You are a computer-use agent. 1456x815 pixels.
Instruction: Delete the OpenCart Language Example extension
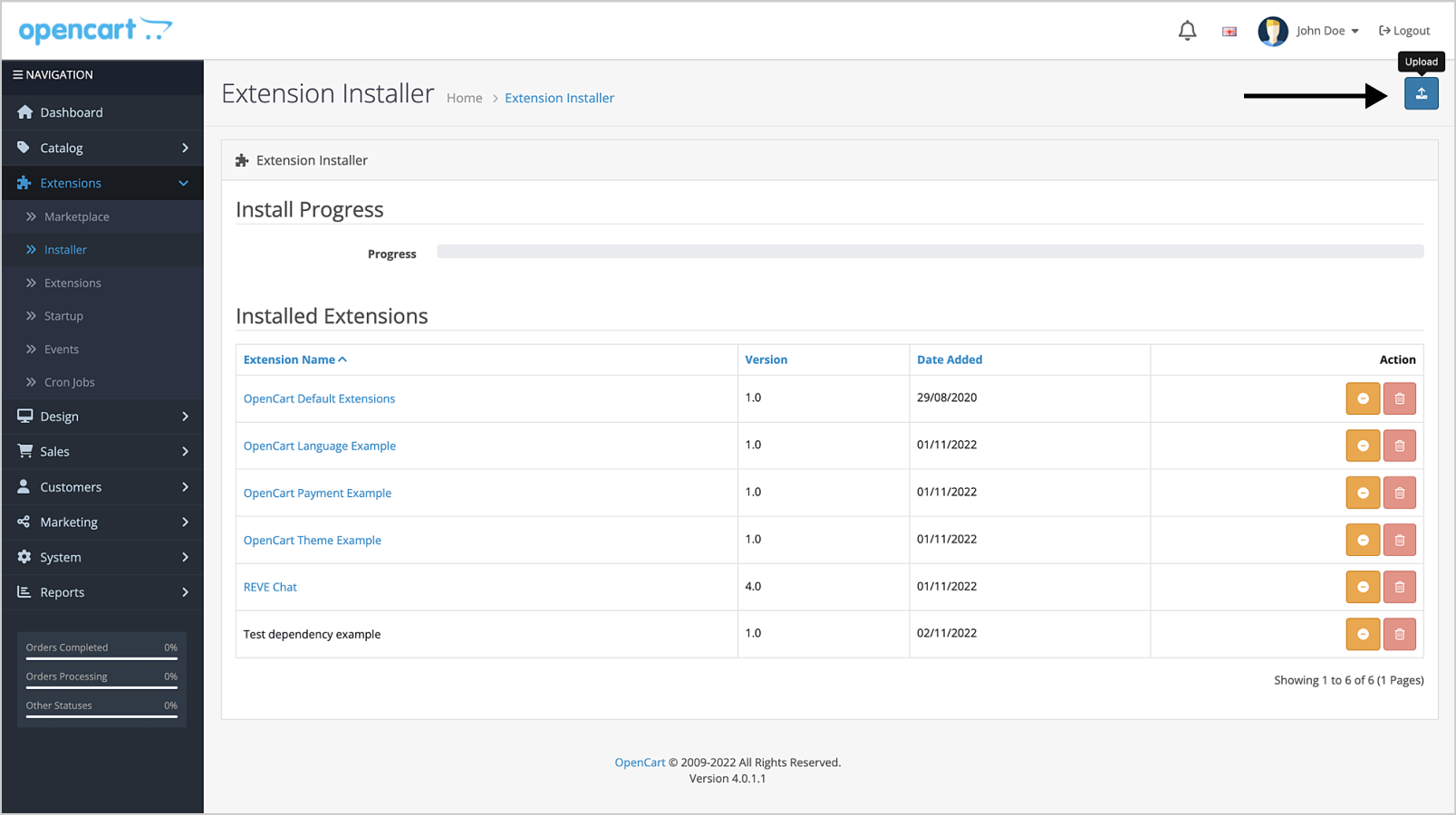coord(1399,446)
